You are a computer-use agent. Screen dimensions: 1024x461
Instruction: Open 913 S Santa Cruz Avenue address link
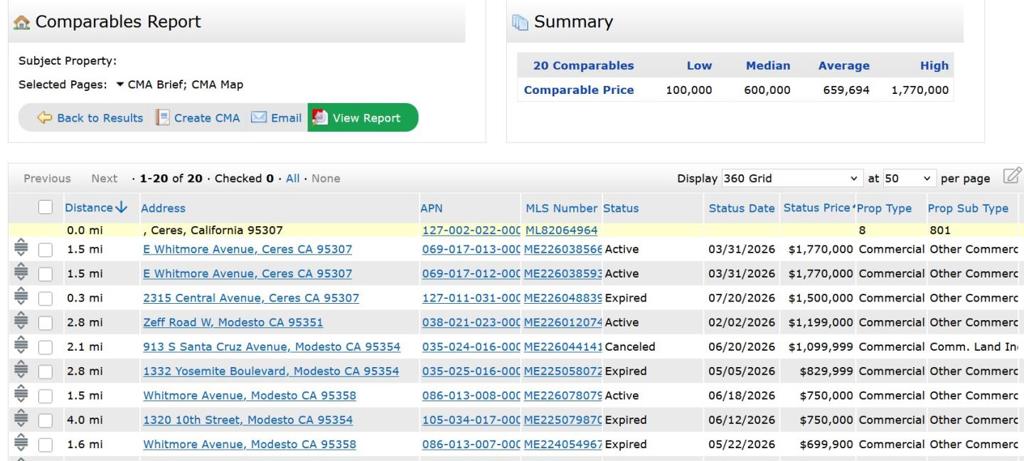tap(272, 347)
